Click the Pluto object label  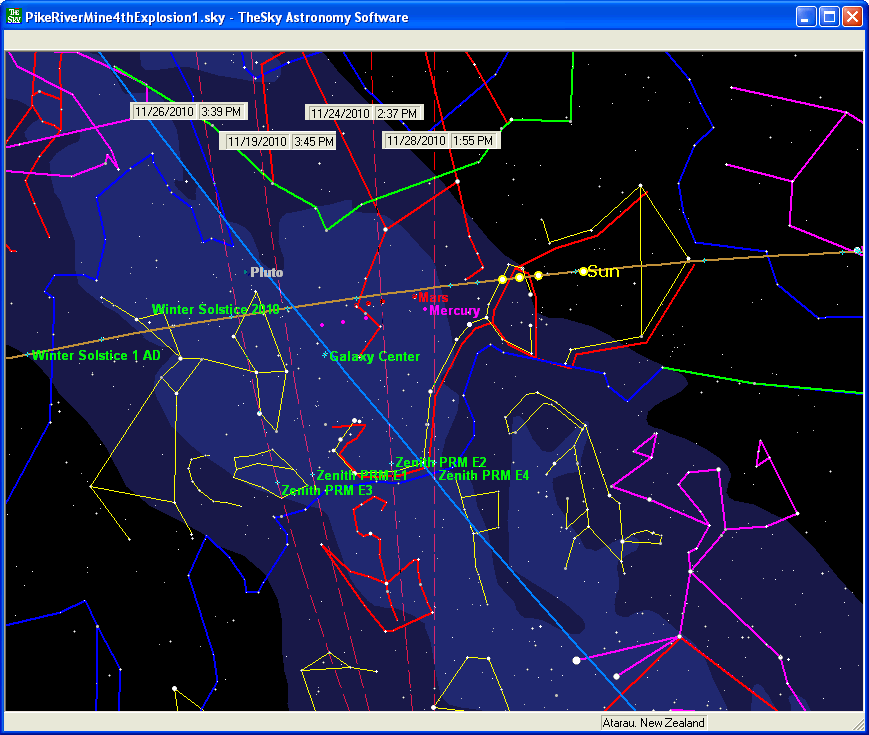click(x=267, y=272)
